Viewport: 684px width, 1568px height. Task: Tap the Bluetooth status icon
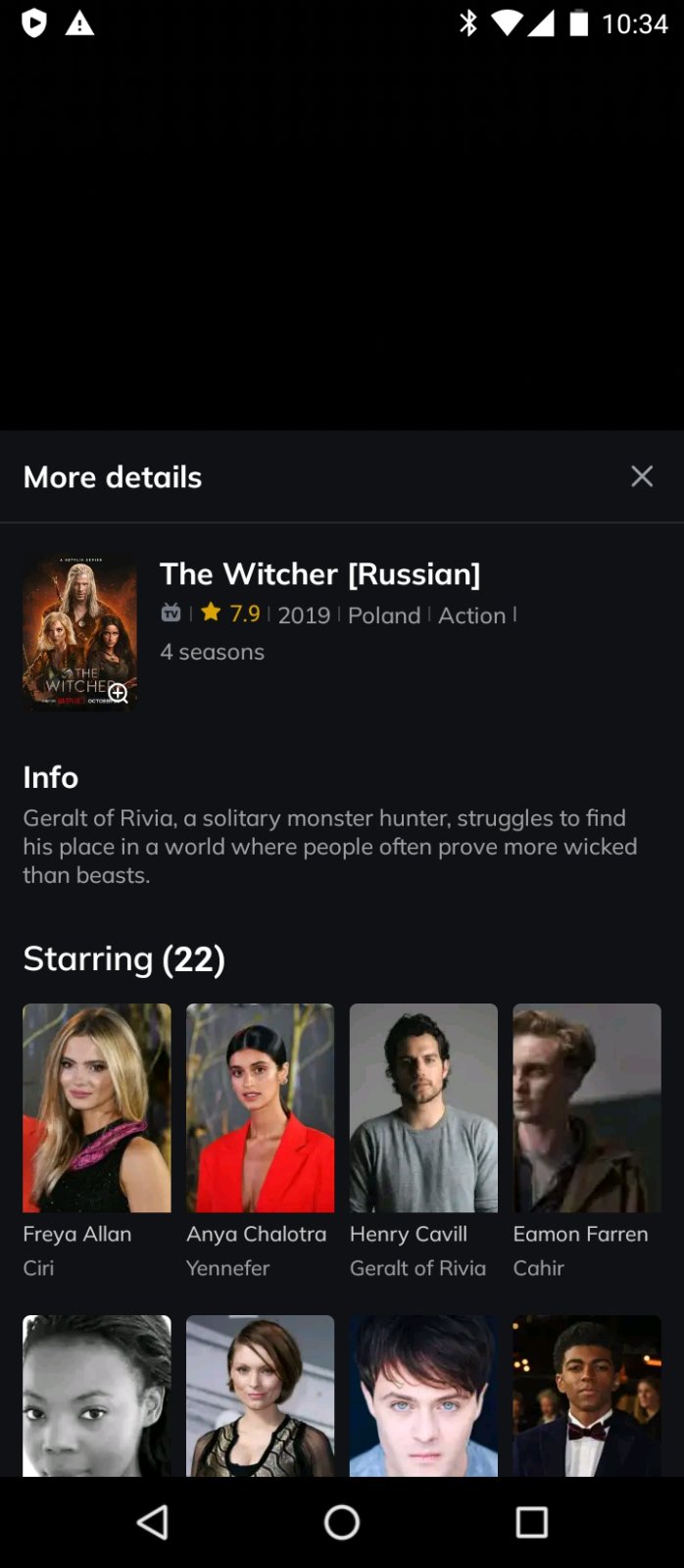click(x=468, y=23)
